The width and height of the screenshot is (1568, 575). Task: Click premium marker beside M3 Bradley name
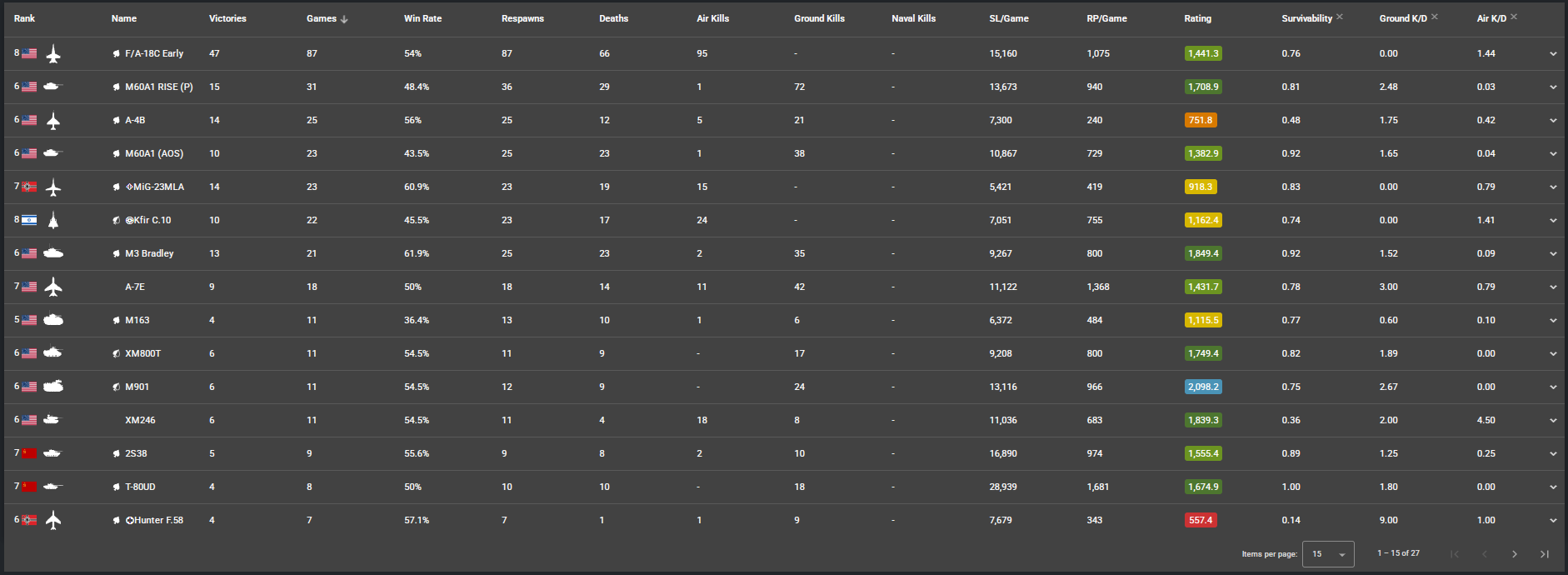[x=117, y=253]
